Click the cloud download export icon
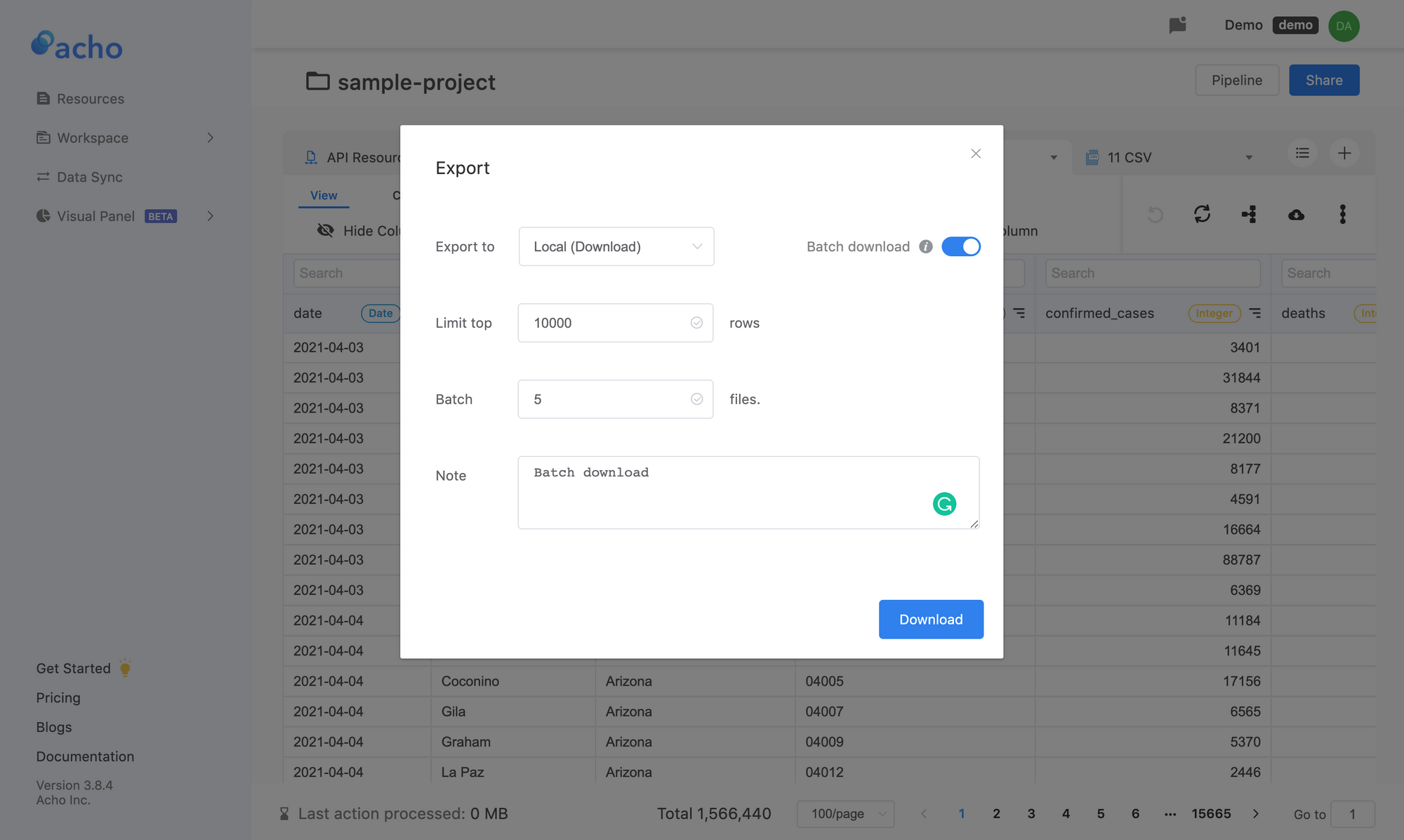1404x840 pixels. point(1296,215)
